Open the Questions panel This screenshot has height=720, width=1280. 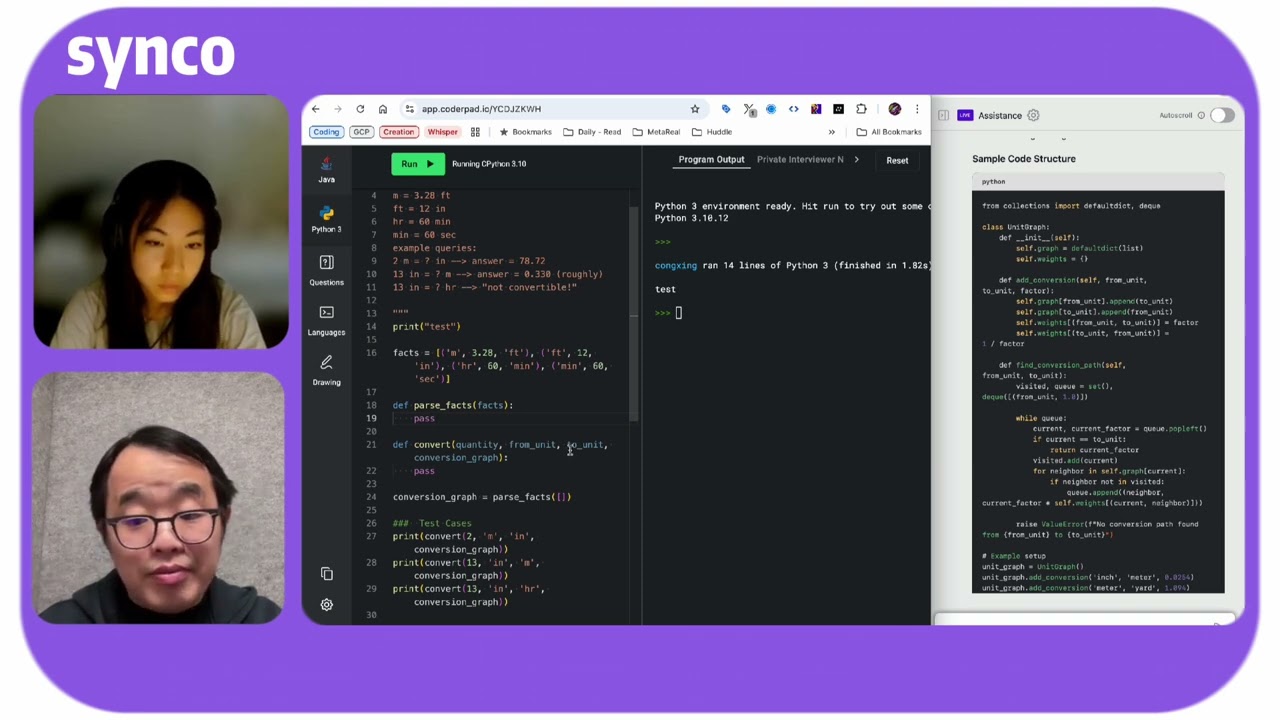[326, 269]
